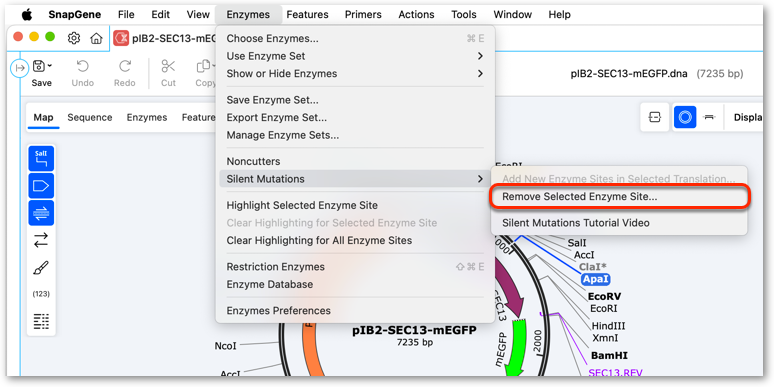The image size is (774, 387).
Task: Switch to the Enzymes view tab
Action: click(147, 117)
